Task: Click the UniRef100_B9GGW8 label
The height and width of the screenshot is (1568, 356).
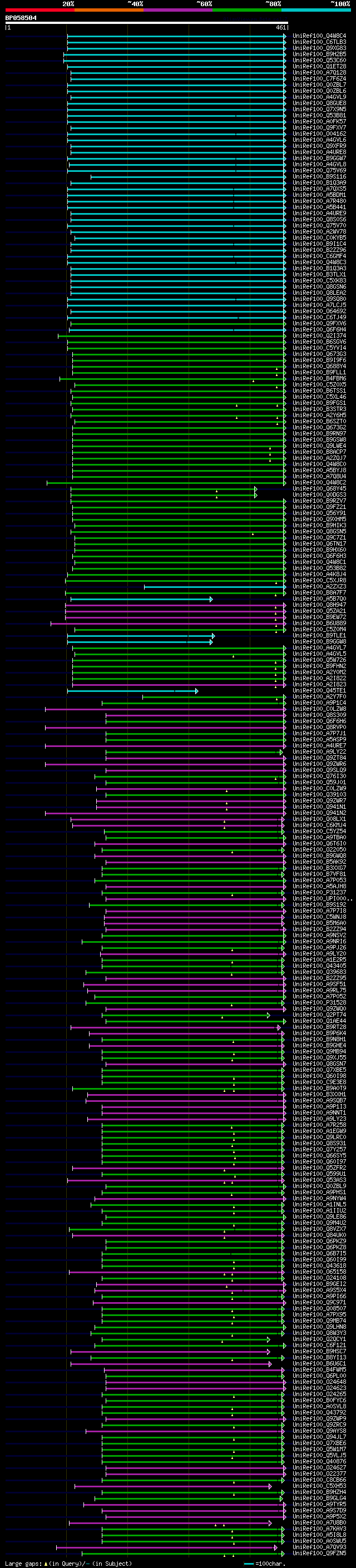Action: click(x=319, y=641)
